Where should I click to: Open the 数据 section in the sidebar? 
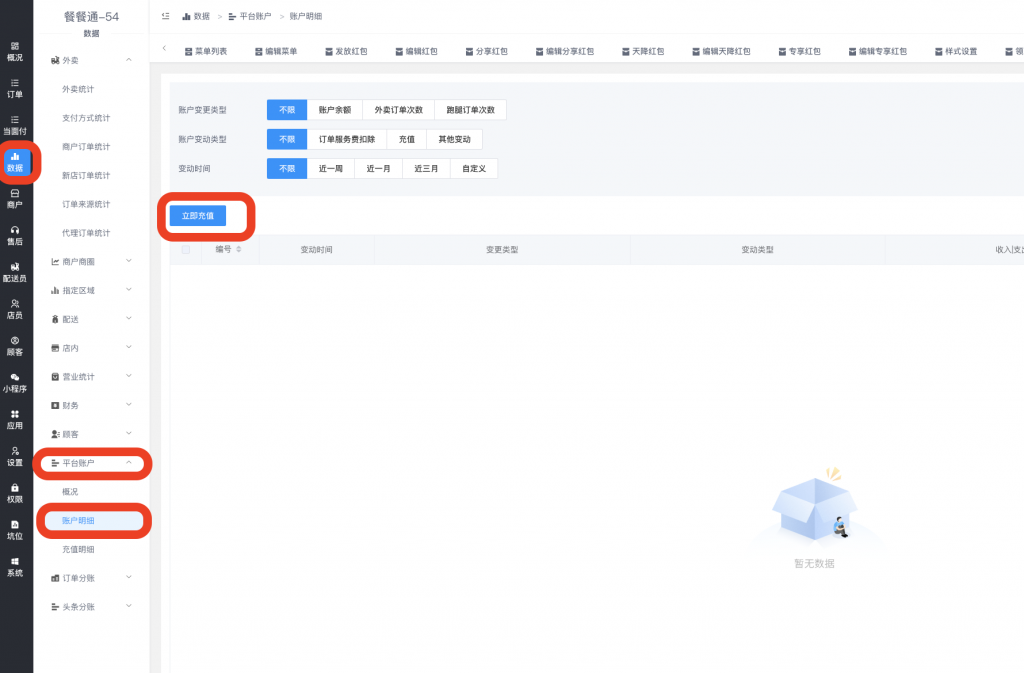tap(15, 160)
